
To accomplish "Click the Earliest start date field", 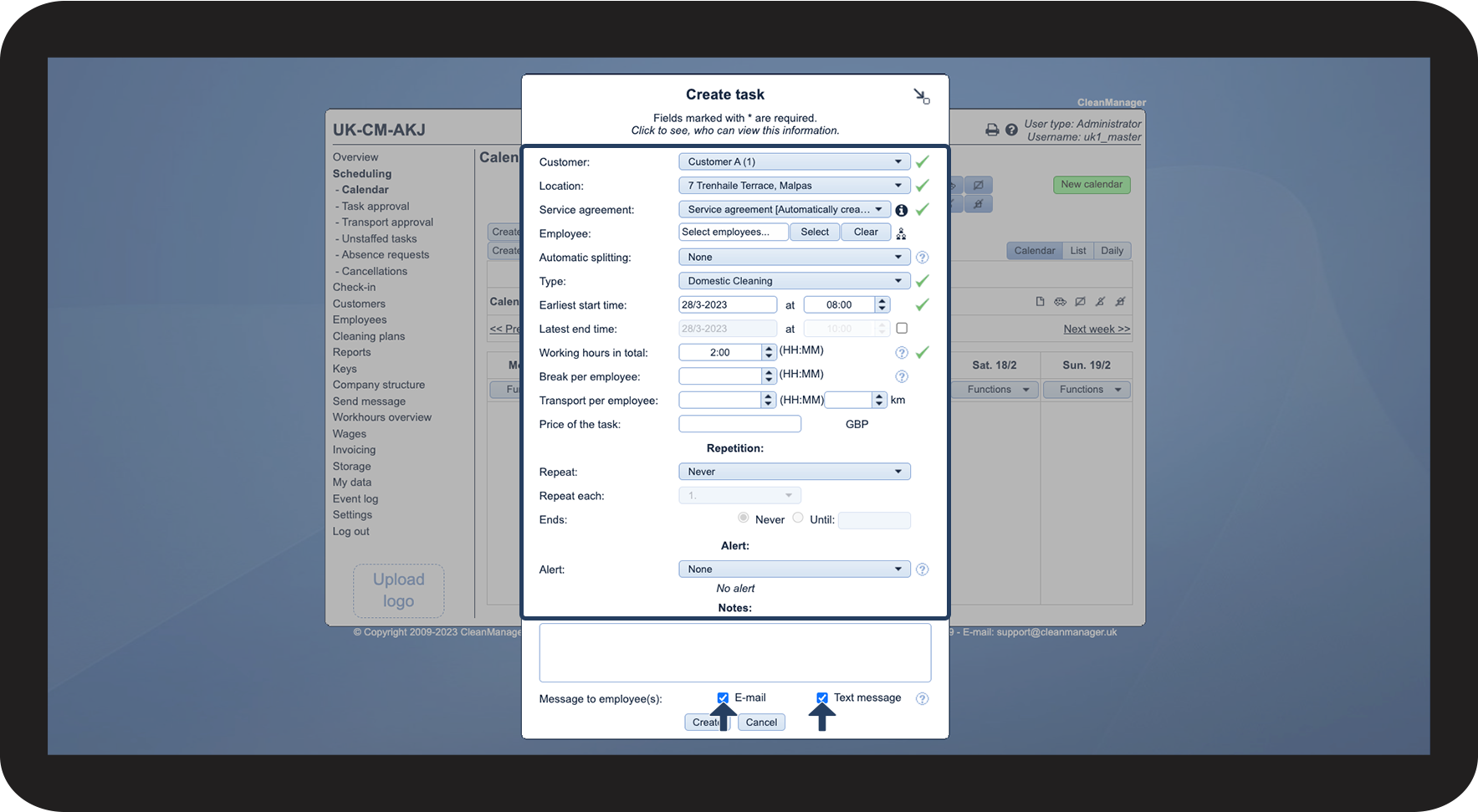I will click(728, 305).
